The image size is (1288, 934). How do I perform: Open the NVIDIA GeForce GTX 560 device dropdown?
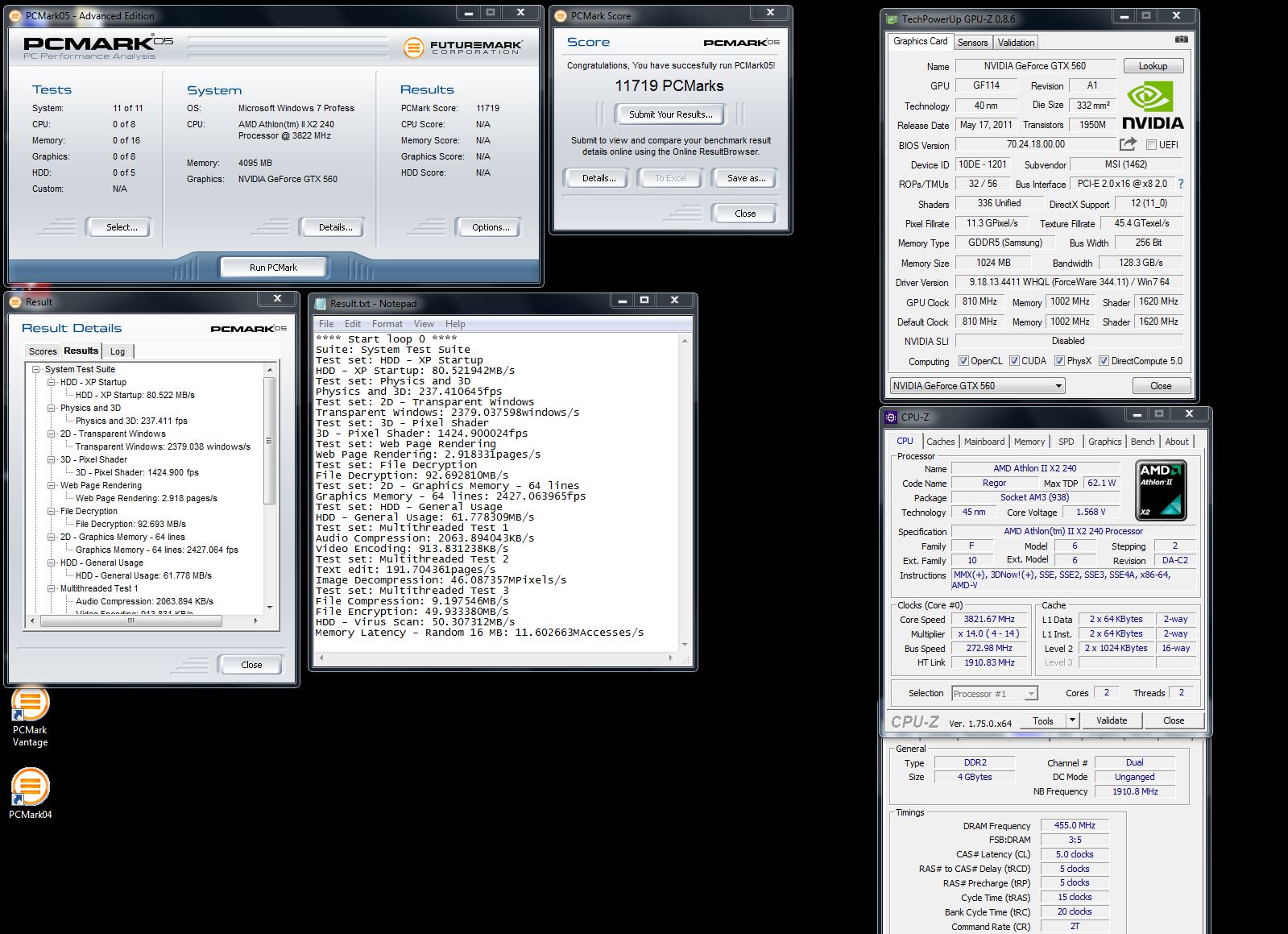(x=977, y=386)
